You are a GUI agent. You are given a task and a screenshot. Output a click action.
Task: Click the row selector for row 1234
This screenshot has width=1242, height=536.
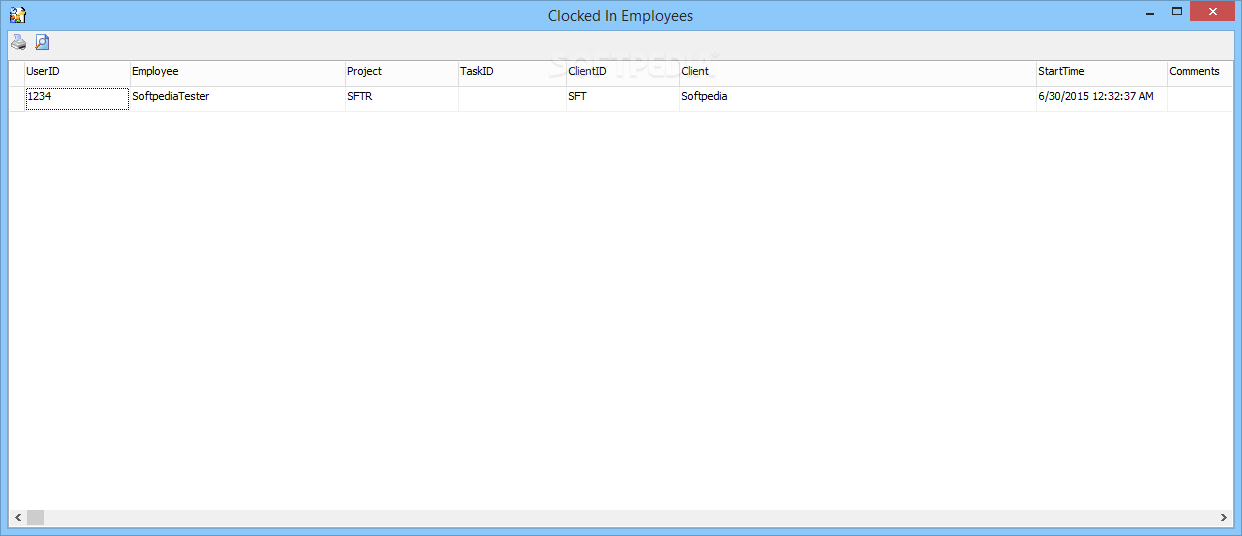coord(16,98)
